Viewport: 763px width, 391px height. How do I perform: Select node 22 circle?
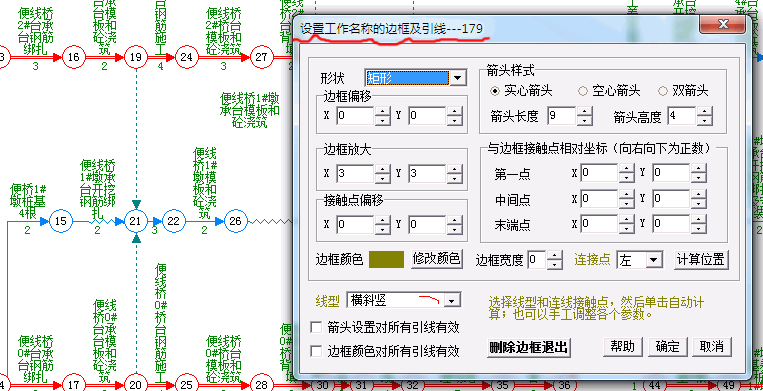[173, 221]
